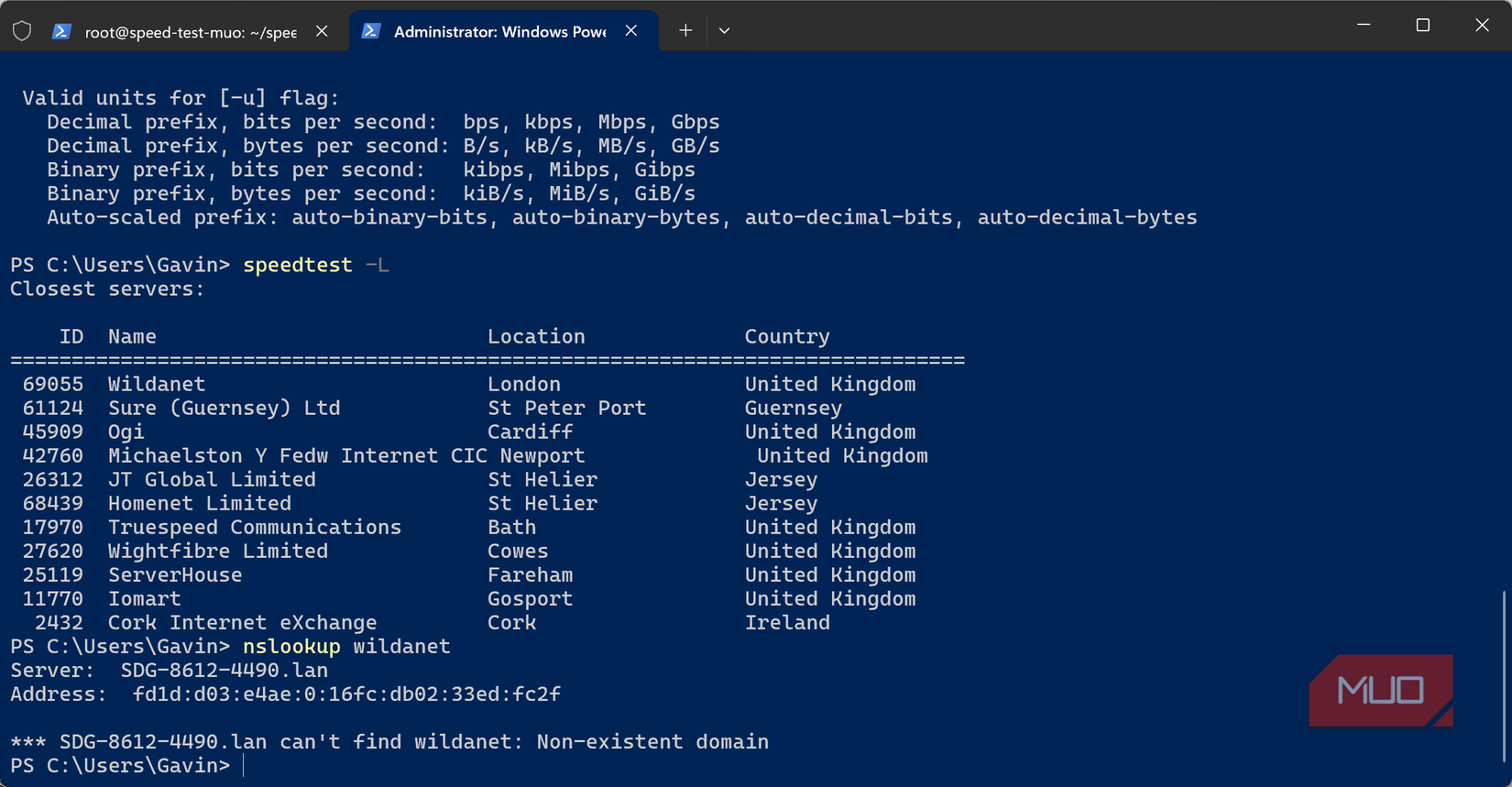Screen dimensions: 1512x787
Task: Click 'Wightfibre Limited' server name
Action: point(218,551)
